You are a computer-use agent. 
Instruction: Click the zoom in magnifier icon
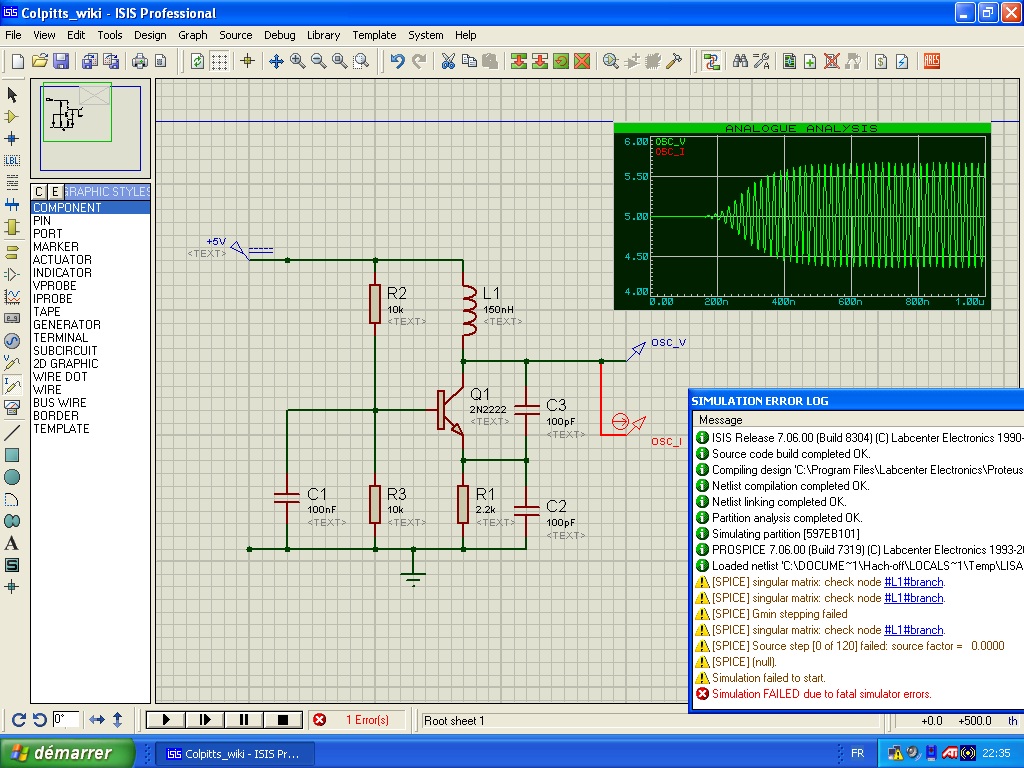pyautogui.click(x=298, y=61)
